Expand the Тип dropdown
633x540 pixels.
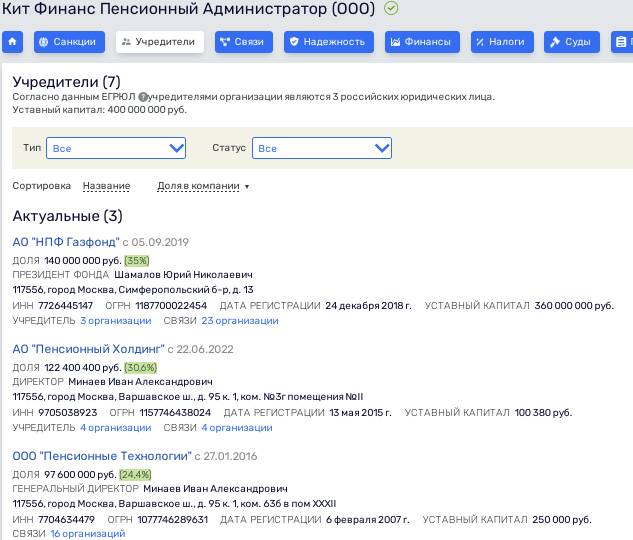click(116, 148)
